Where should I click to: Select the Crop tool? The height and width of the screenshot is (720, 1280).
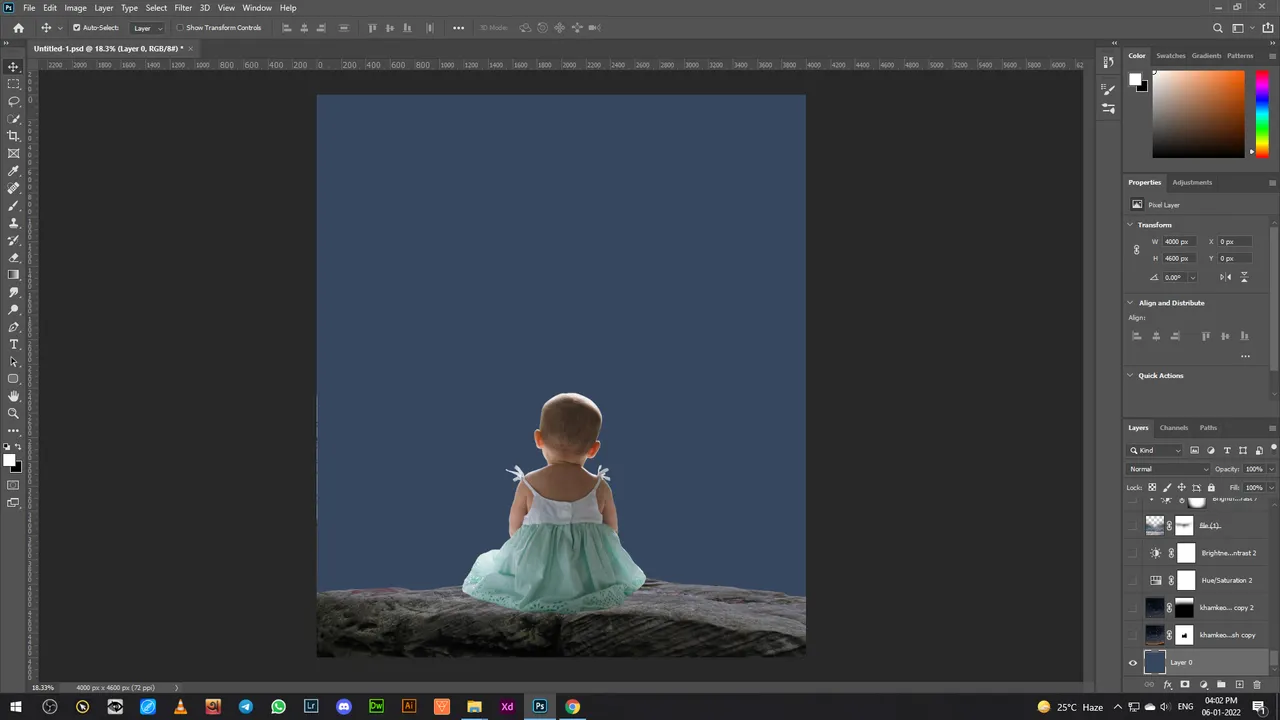[13, 136]
